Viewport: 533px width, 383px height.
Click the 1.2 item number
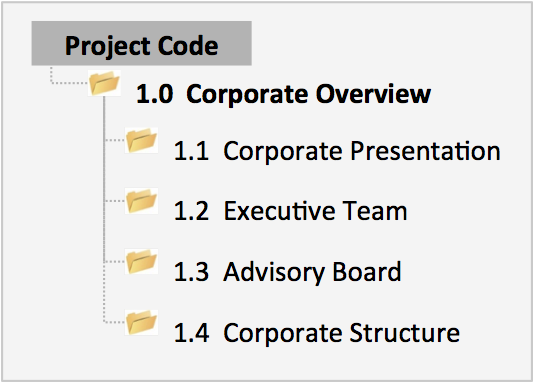click(x=191, y=211)
